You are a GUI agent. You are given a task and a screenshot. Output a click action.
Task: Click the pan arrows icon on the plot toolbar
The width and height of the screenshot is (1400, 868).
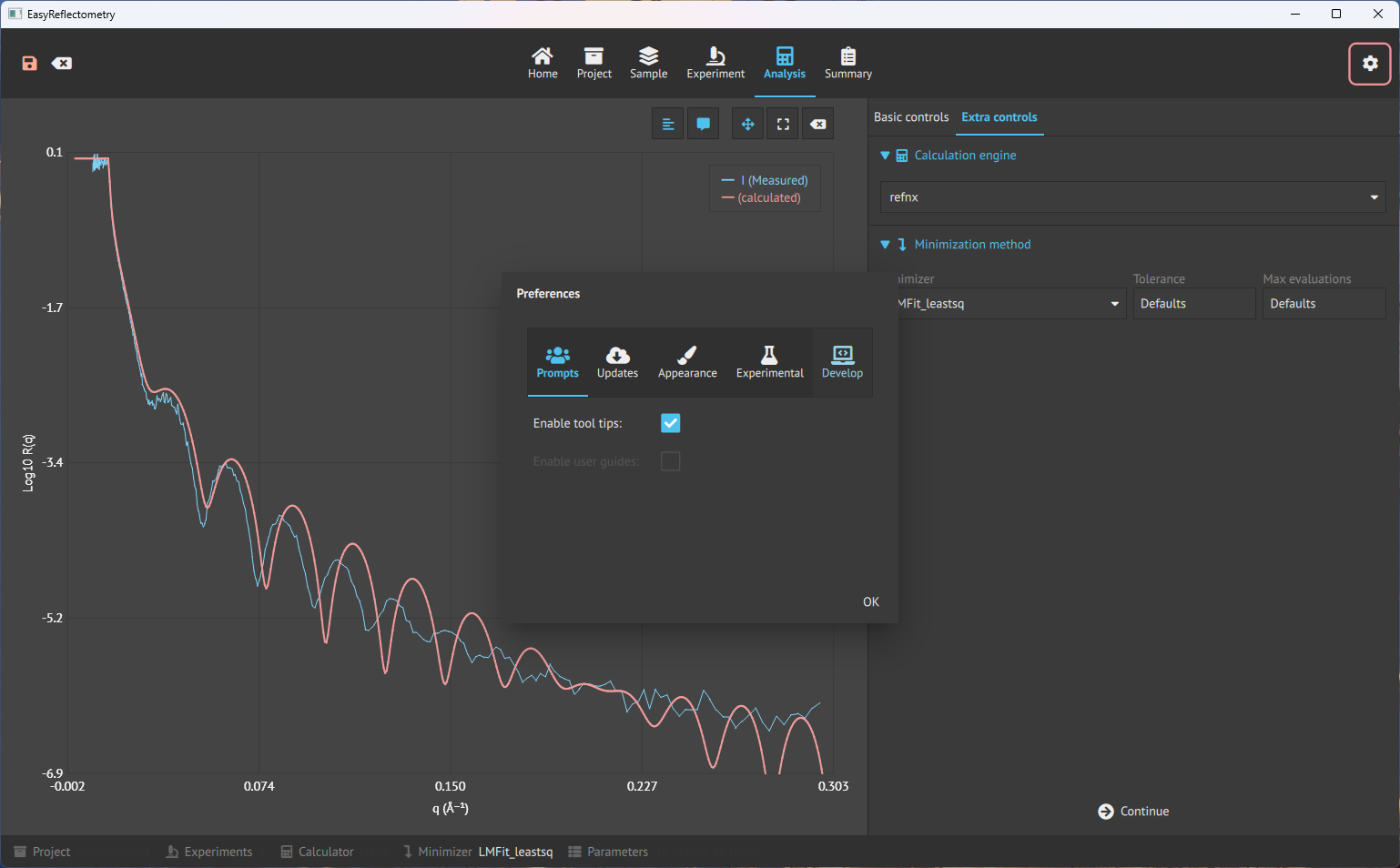click(747, 123)
